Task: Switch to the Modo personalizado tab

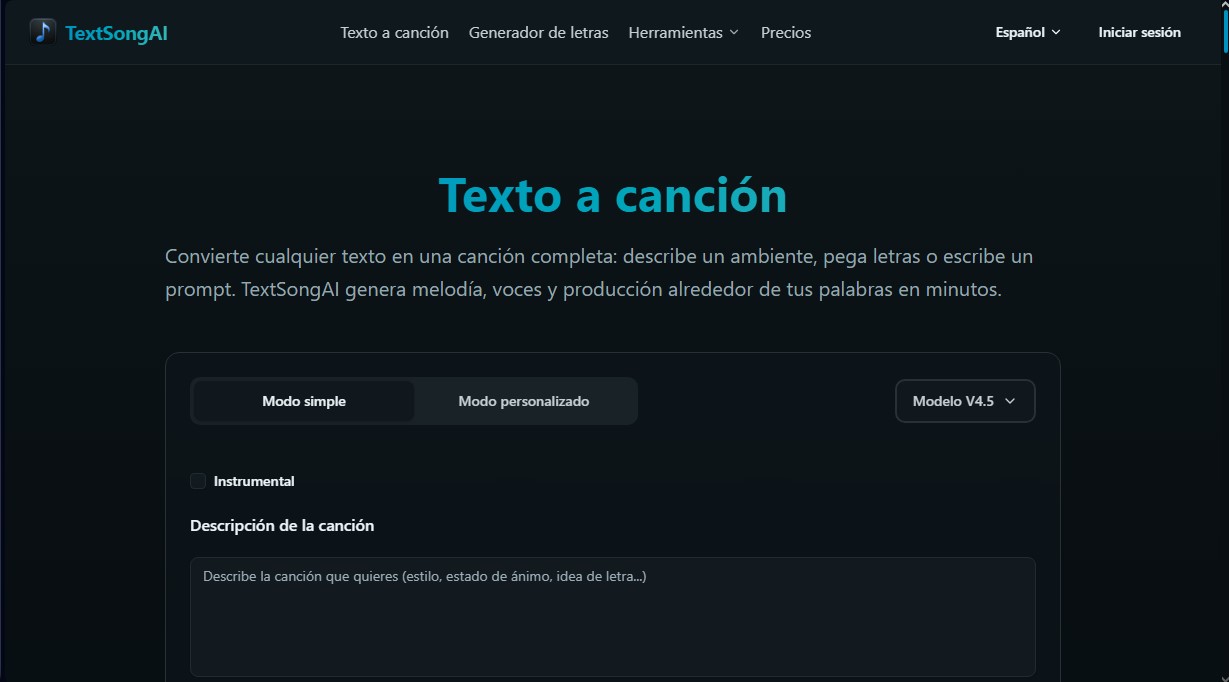Action: pos(524,401)
